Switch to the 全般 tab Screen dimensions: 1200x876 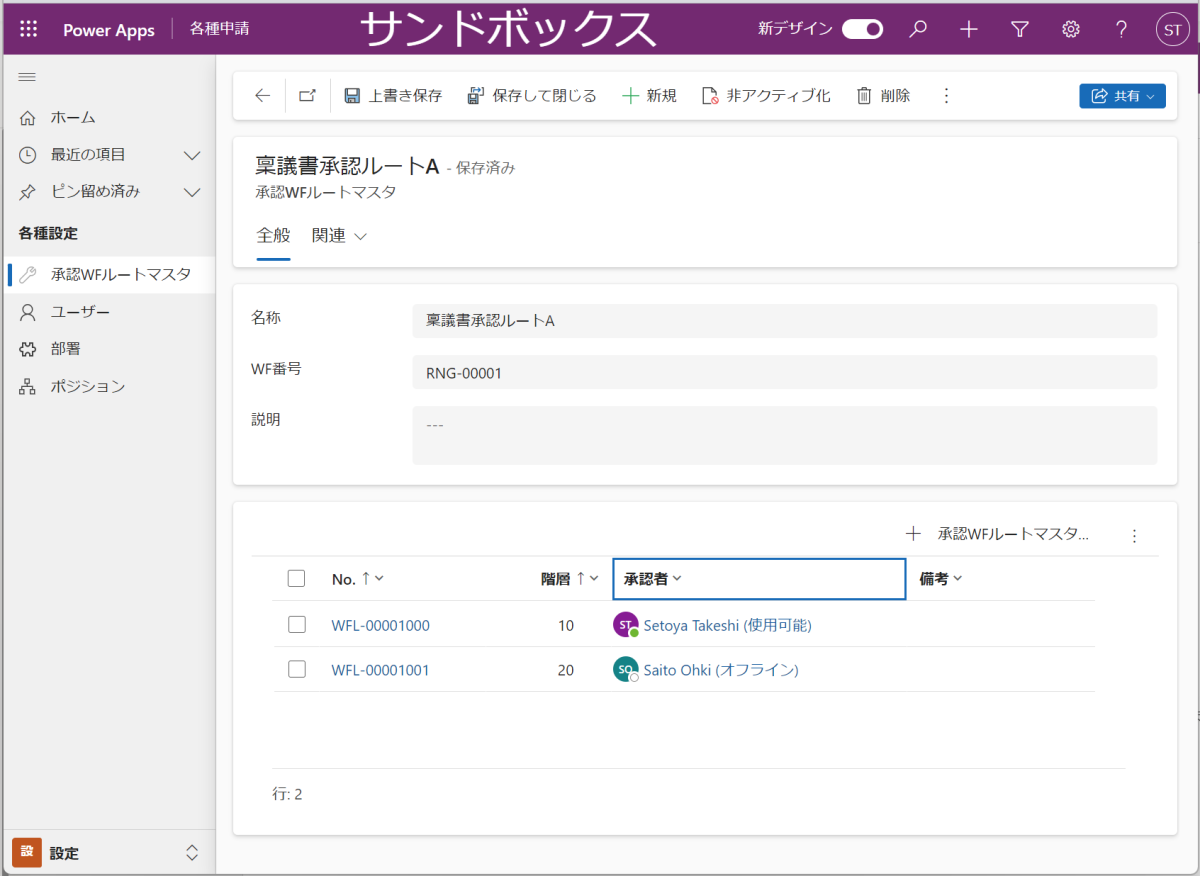click(272, 235)
